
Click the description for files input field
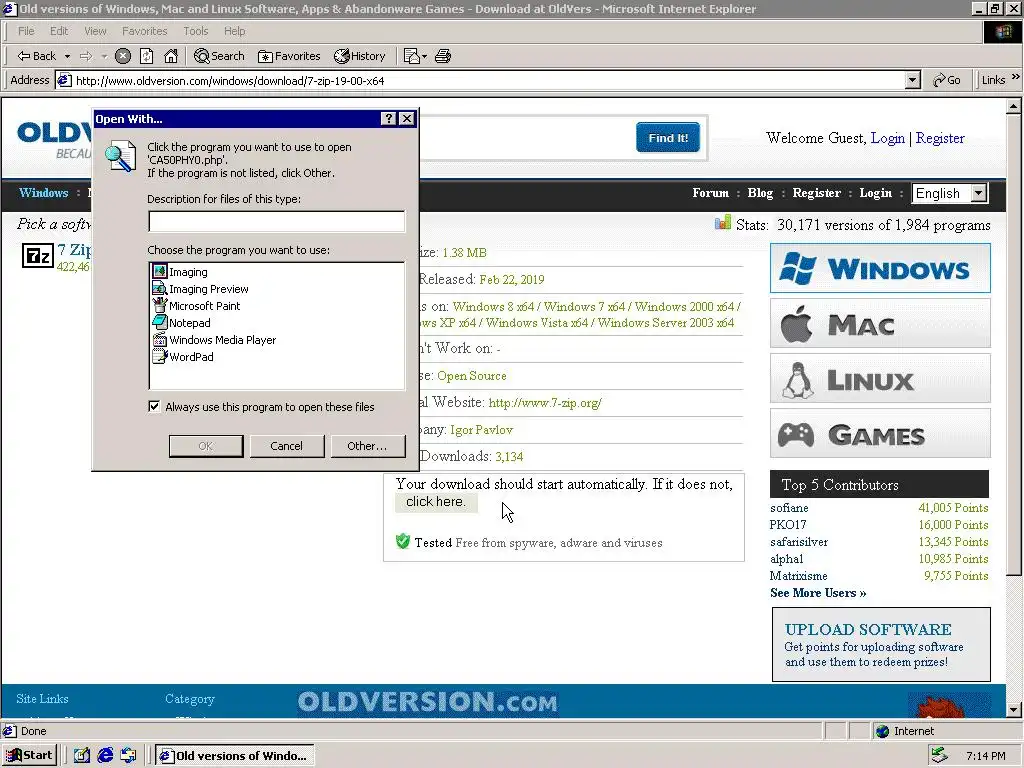click(277, 221)
